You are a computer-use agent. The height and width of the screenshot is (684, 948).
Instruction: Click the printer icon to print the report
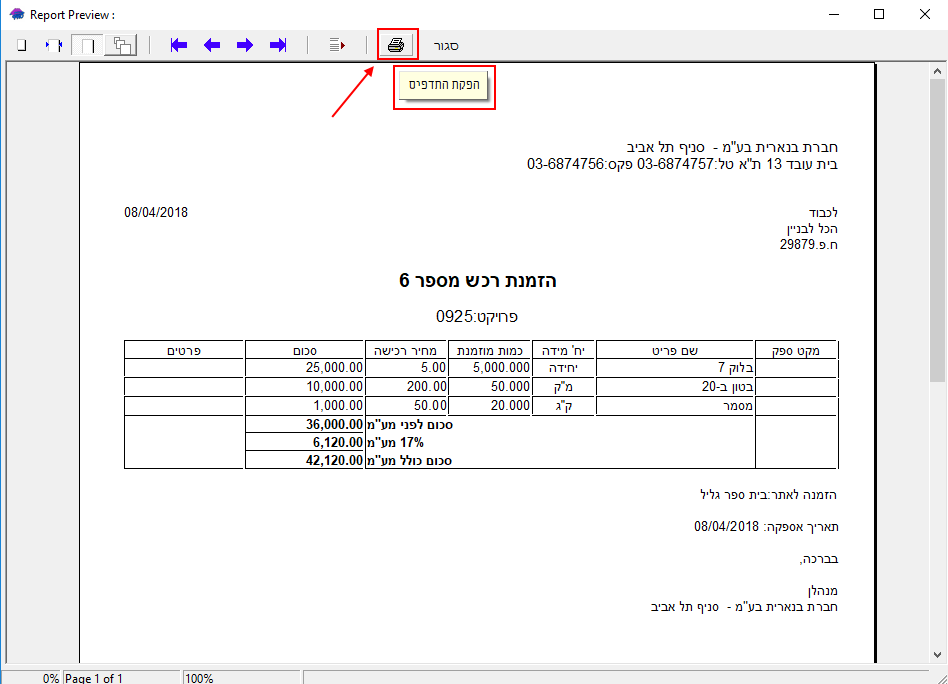coord(397,45)
